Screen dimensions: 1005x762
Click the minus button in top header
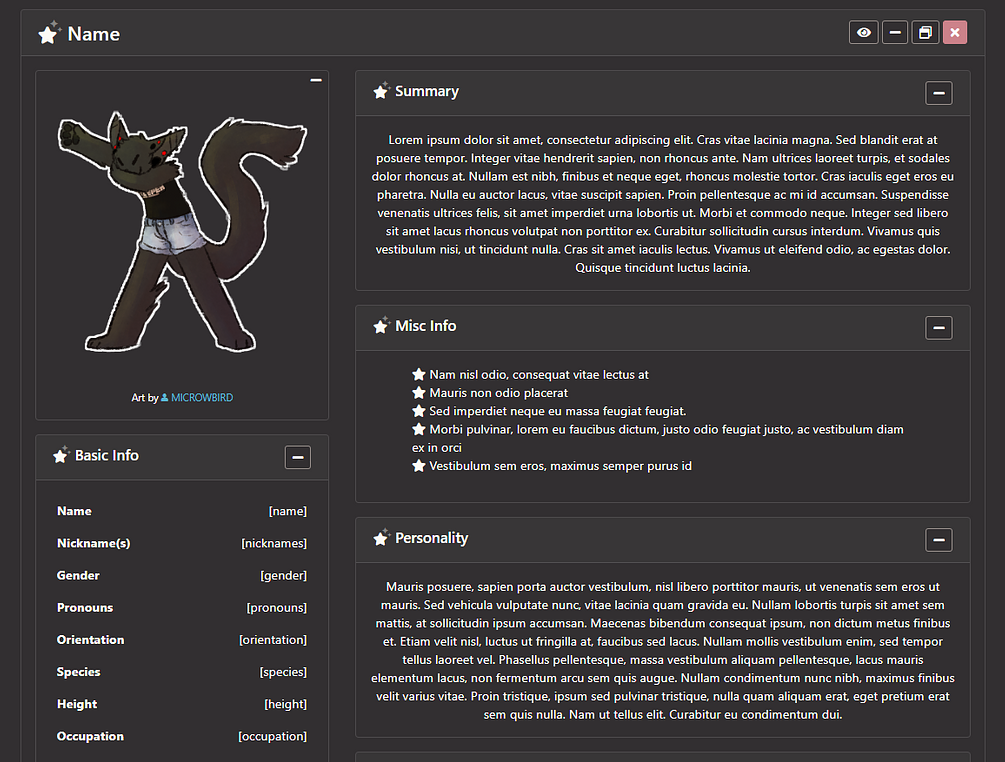pos(895,33)
